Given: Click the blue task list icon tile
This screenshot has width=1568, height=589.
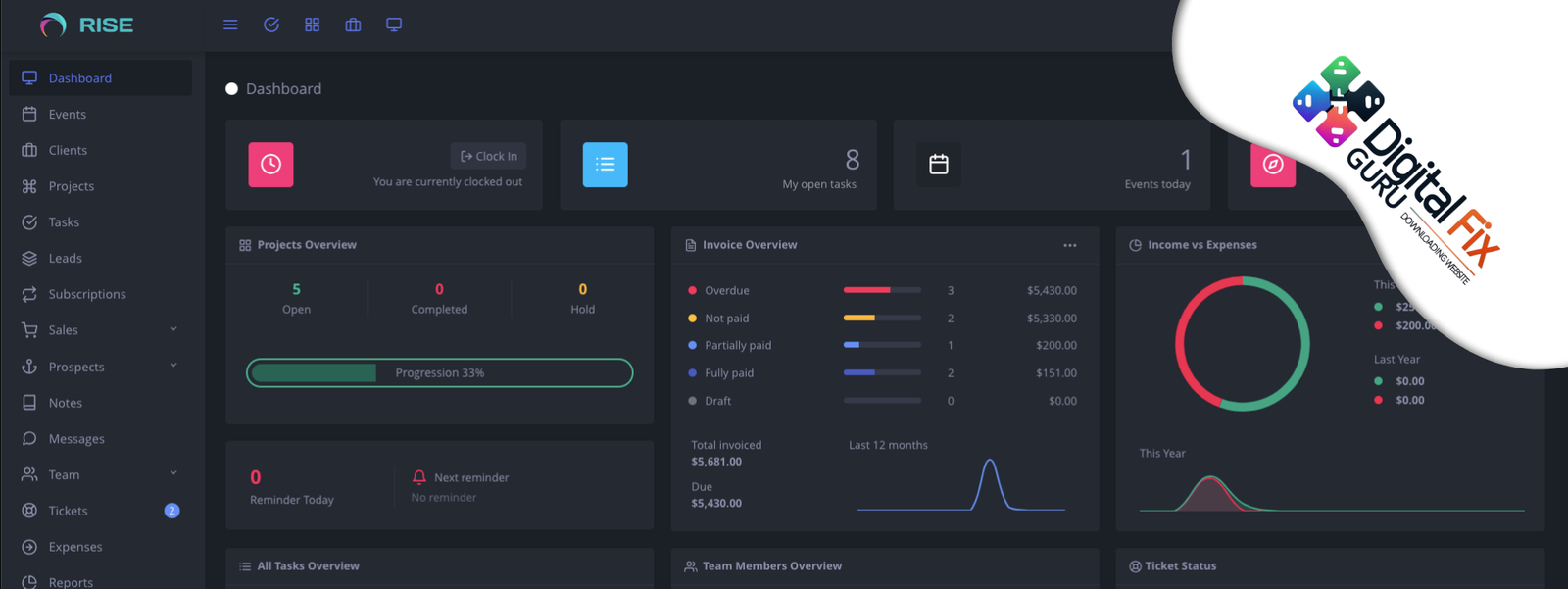Looking at the screenshot, I should [605, 165].
